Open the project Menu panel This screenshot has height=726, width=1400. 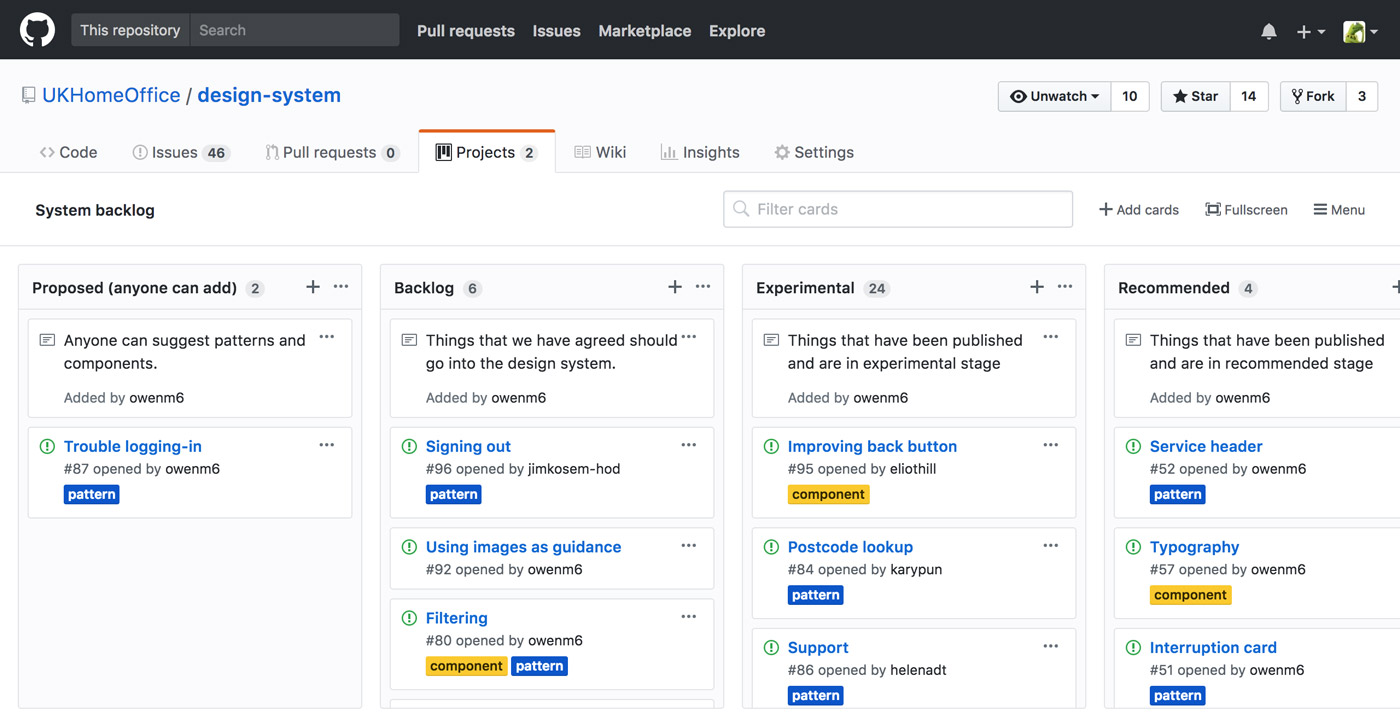pyautogui.click(x=1339, y=210)
